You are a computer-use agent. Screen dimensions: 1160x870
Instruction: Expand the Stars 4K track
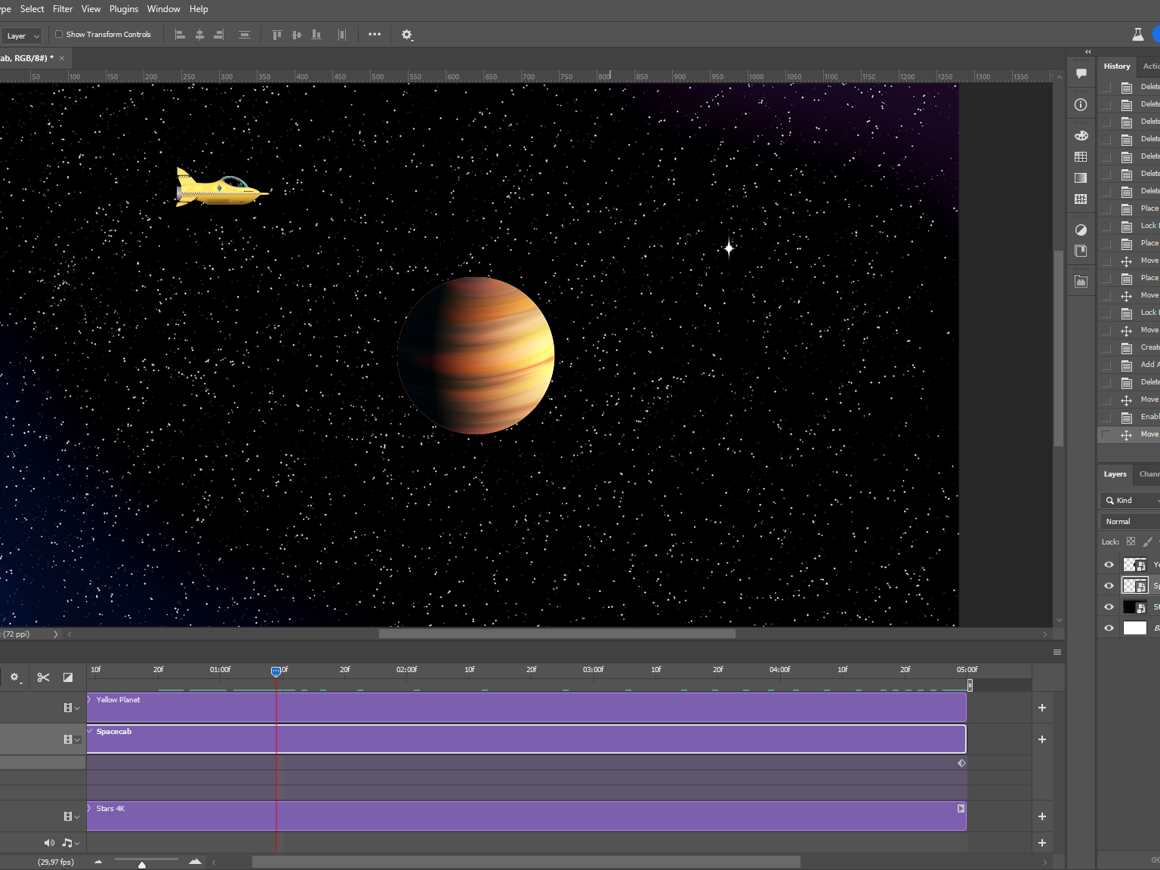tap(90, 808)
